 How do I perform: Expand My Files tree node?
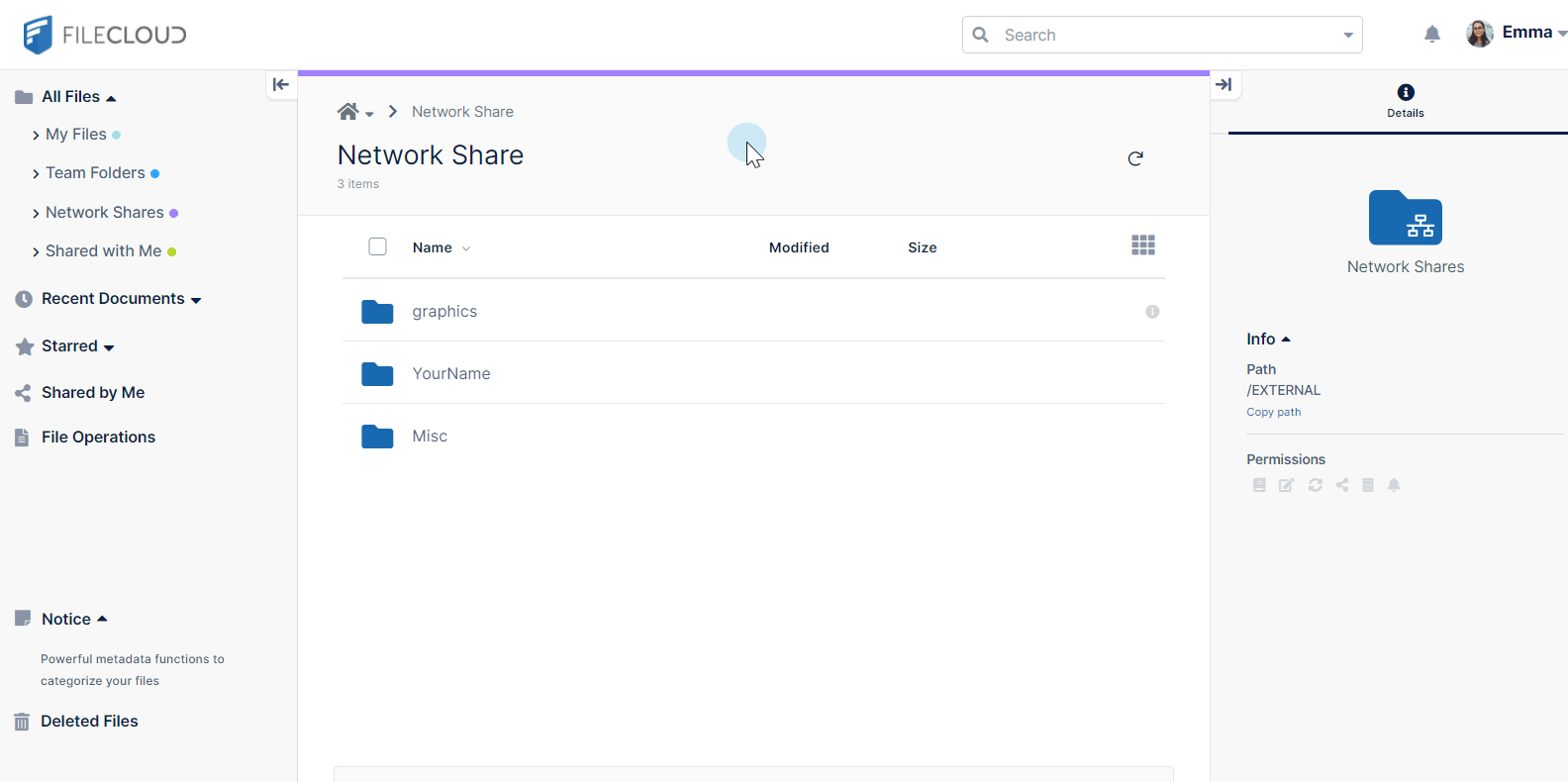point(36,135)
